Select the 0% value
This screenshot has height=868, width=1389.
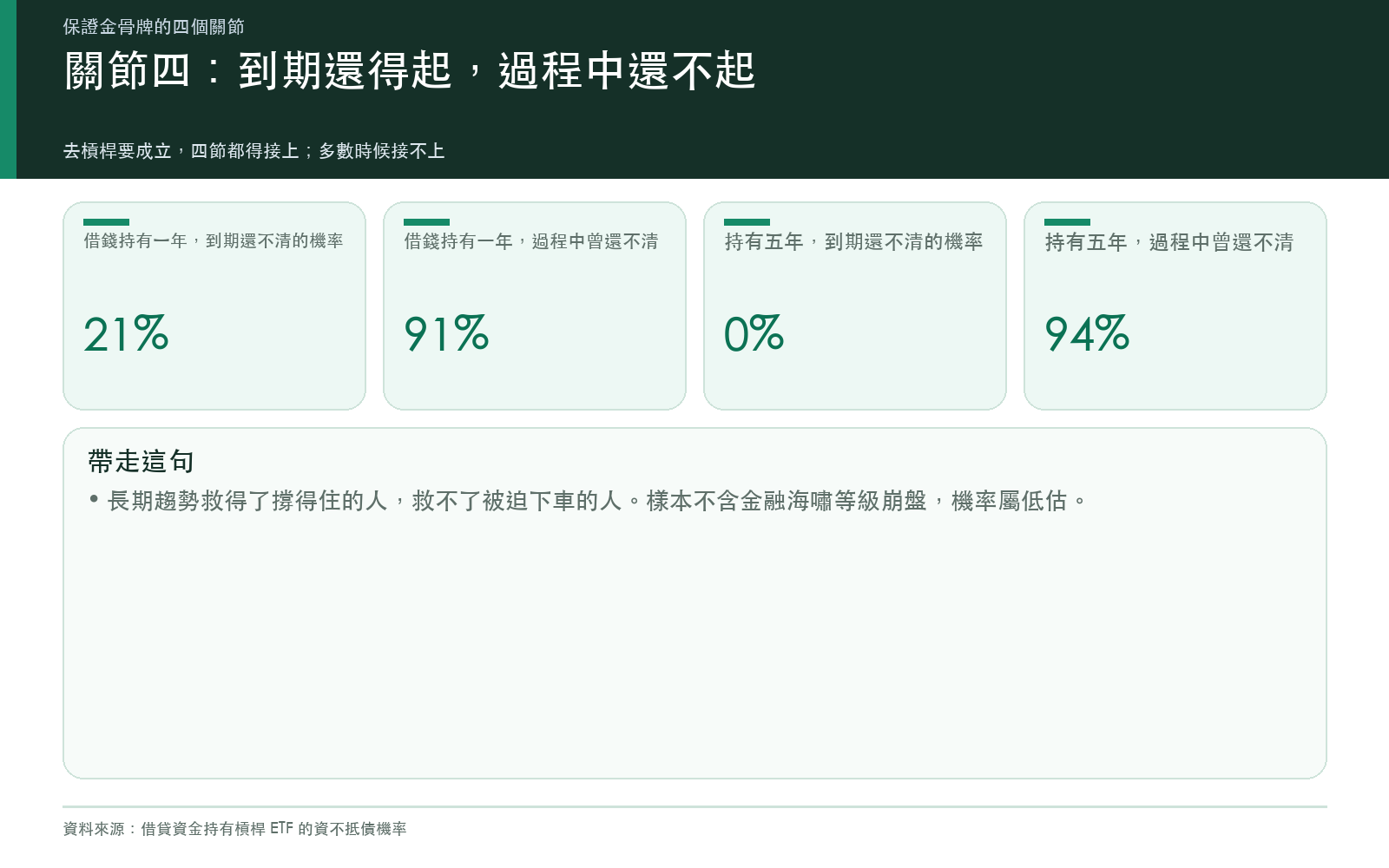pyautogui.click(x=754, y=334)
